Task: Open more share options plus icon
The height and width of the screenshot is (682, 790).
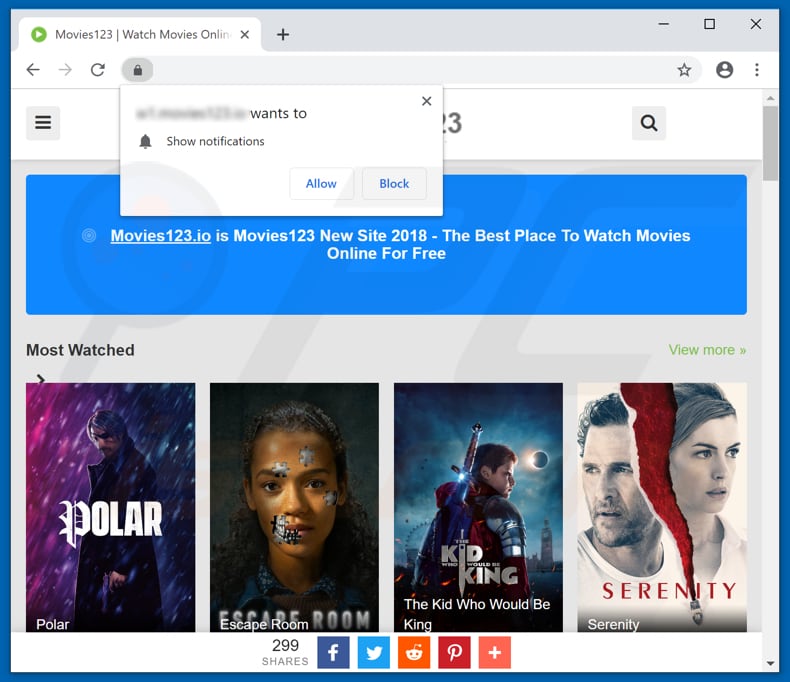Action: (x=495, y=653)
